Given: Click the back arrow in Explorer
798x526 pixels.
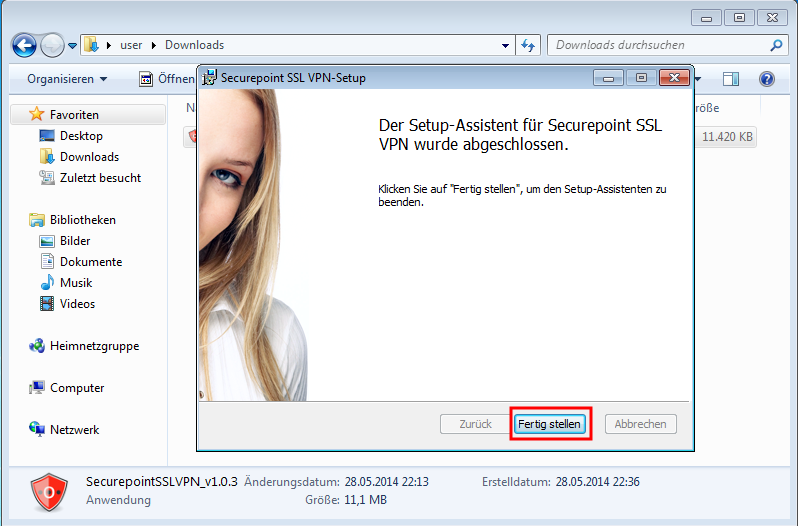Looking at the screenshot, I should coord(24,45).
